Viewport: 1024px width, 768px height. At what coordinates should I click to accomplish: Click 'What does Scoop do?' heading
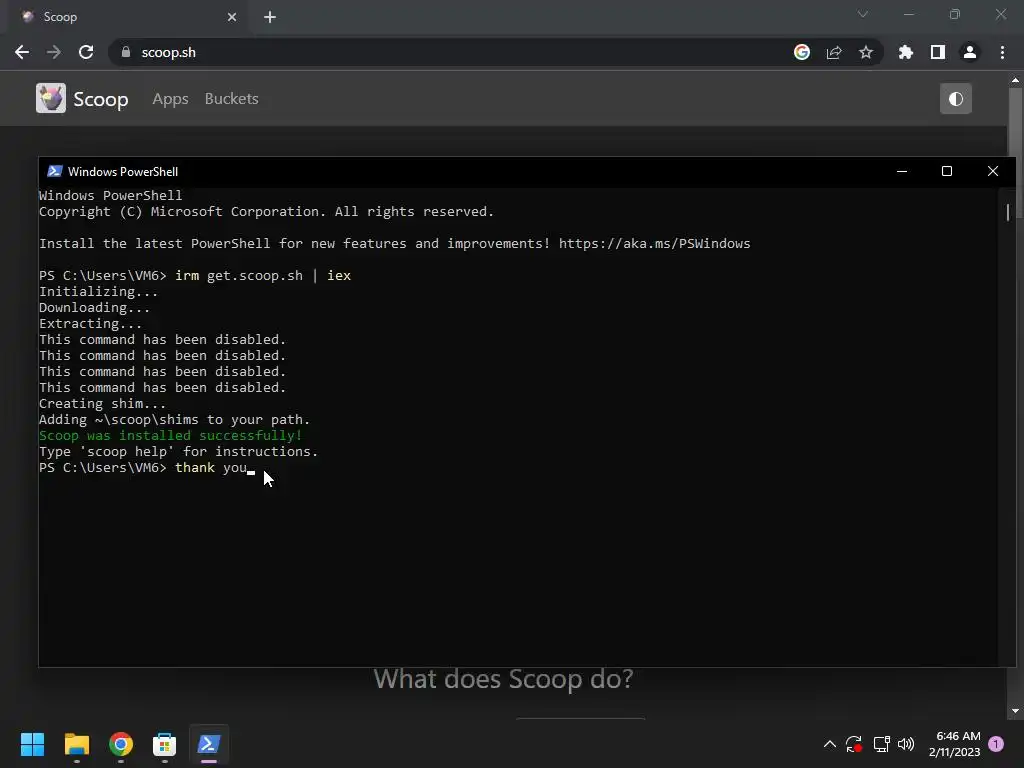(x=504, y=679)
